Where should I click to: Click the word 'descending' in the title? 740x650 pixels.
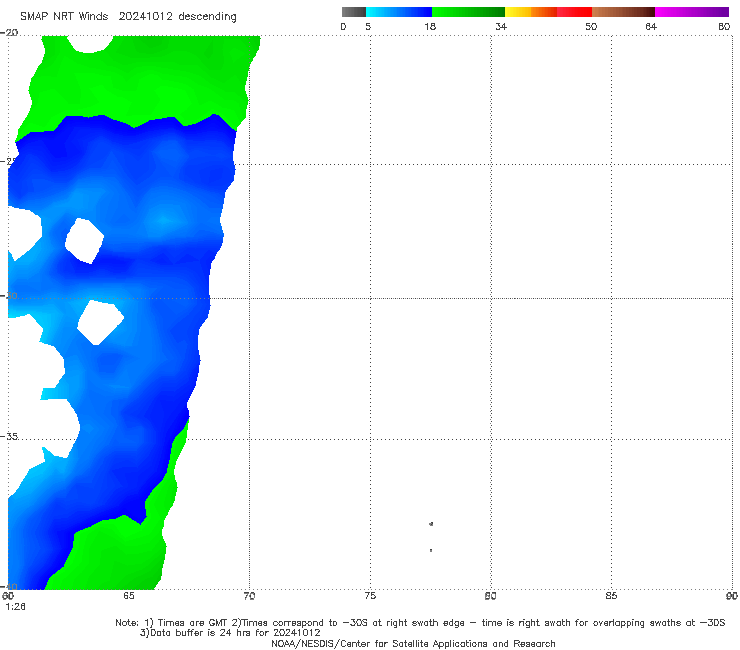pyautogui.click(x=208, y=17)
